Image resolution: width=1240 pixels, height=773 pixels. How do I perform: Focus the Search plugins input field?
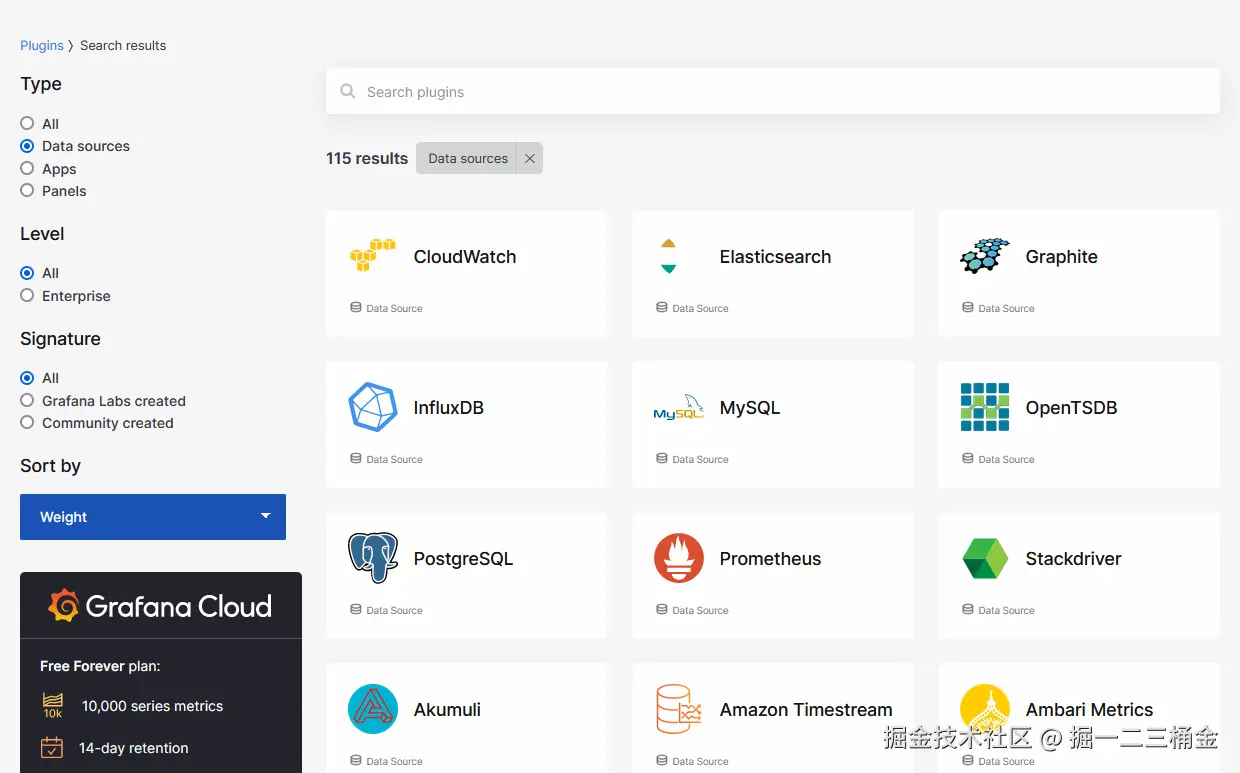[773, 91]
